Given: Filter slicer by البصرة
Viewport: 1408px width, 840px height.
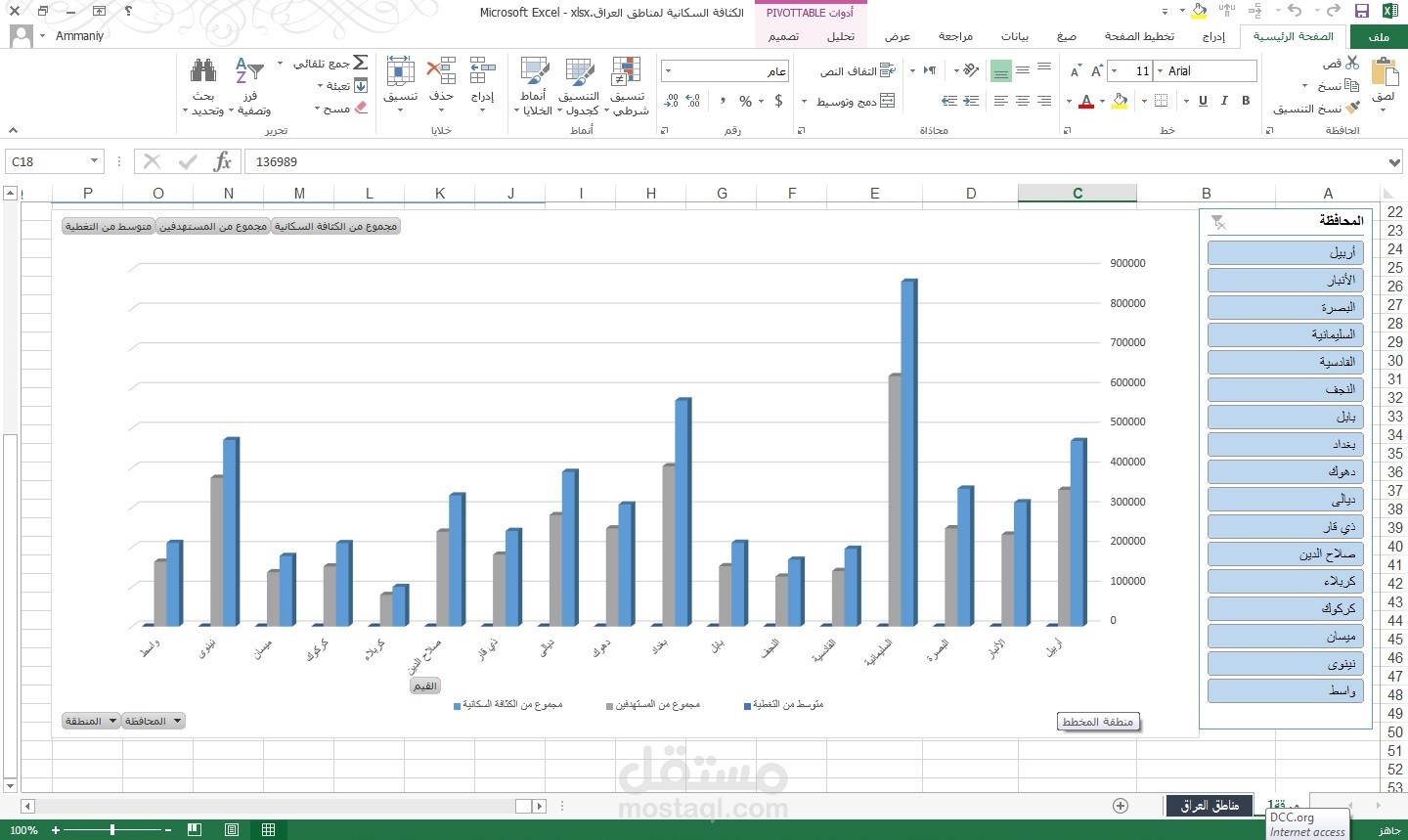Looking at the screenshot, I should [x=1286, y=307].
